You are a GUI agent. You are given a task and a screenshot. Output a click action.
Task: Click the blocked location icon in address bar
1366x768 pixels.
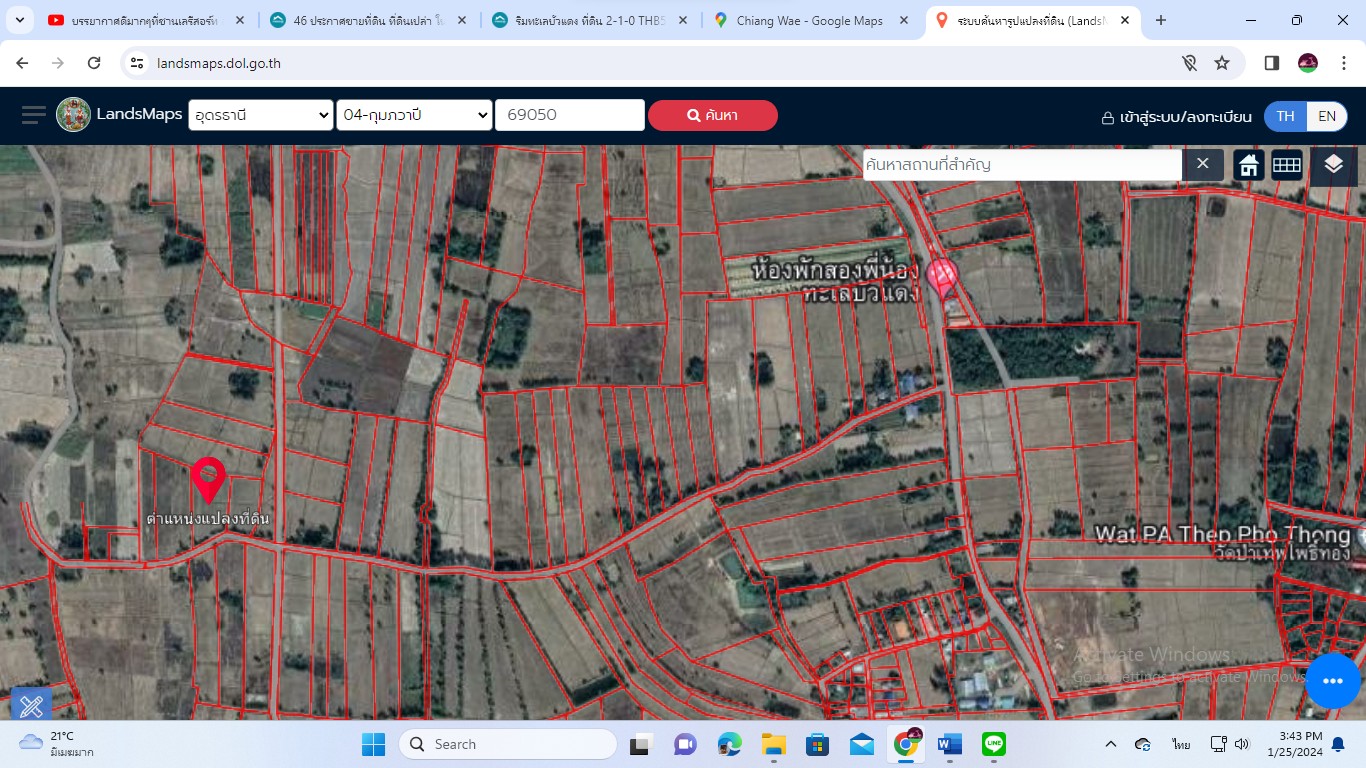click(x=1189, y=63)
